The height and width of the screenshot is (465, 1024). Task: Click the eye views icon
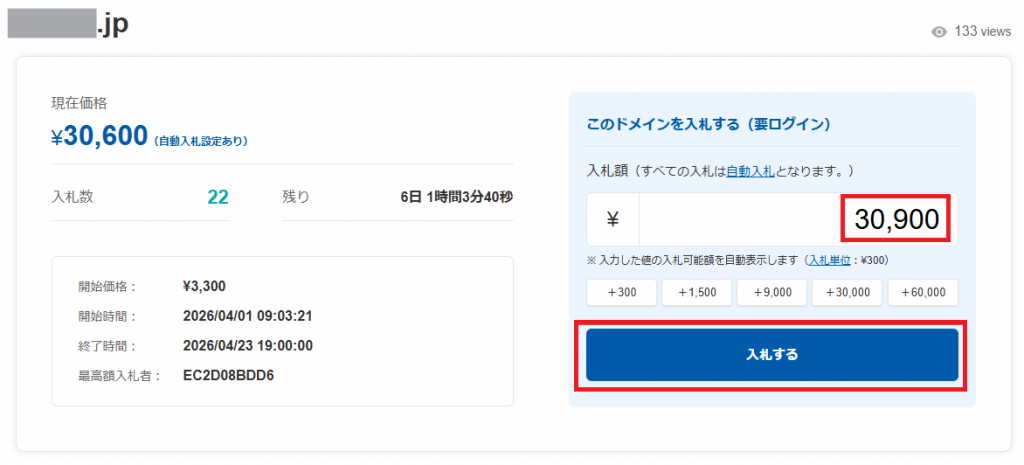(x=938, y=32)
